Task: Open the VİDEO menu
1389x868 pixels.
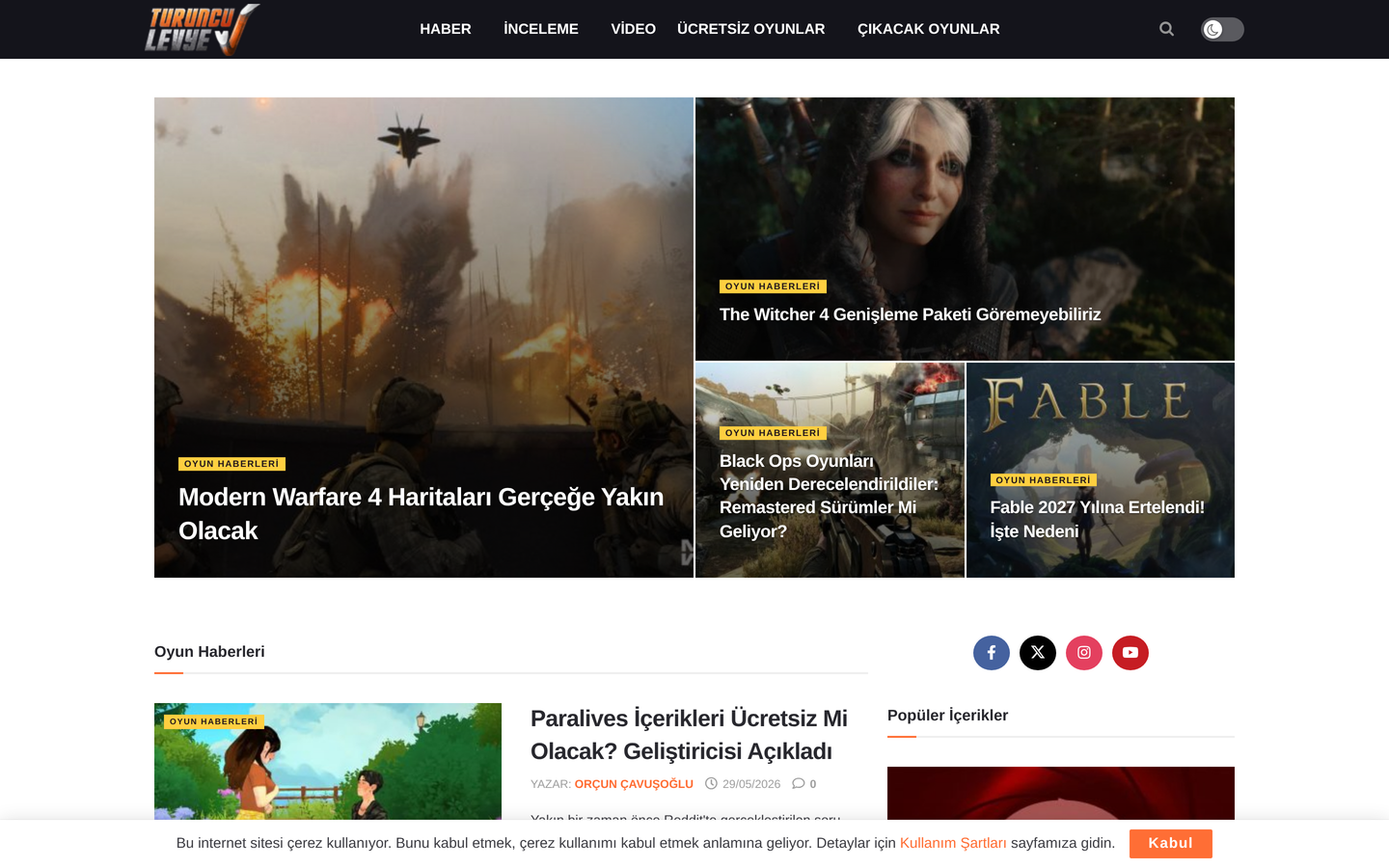Action: coord(633,29)
